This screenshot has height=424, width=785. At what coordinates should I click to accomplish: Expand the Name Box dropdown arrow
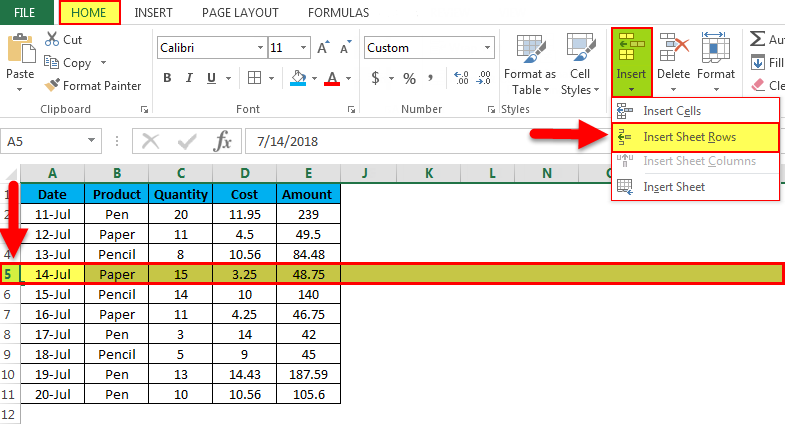pos(91,141)
